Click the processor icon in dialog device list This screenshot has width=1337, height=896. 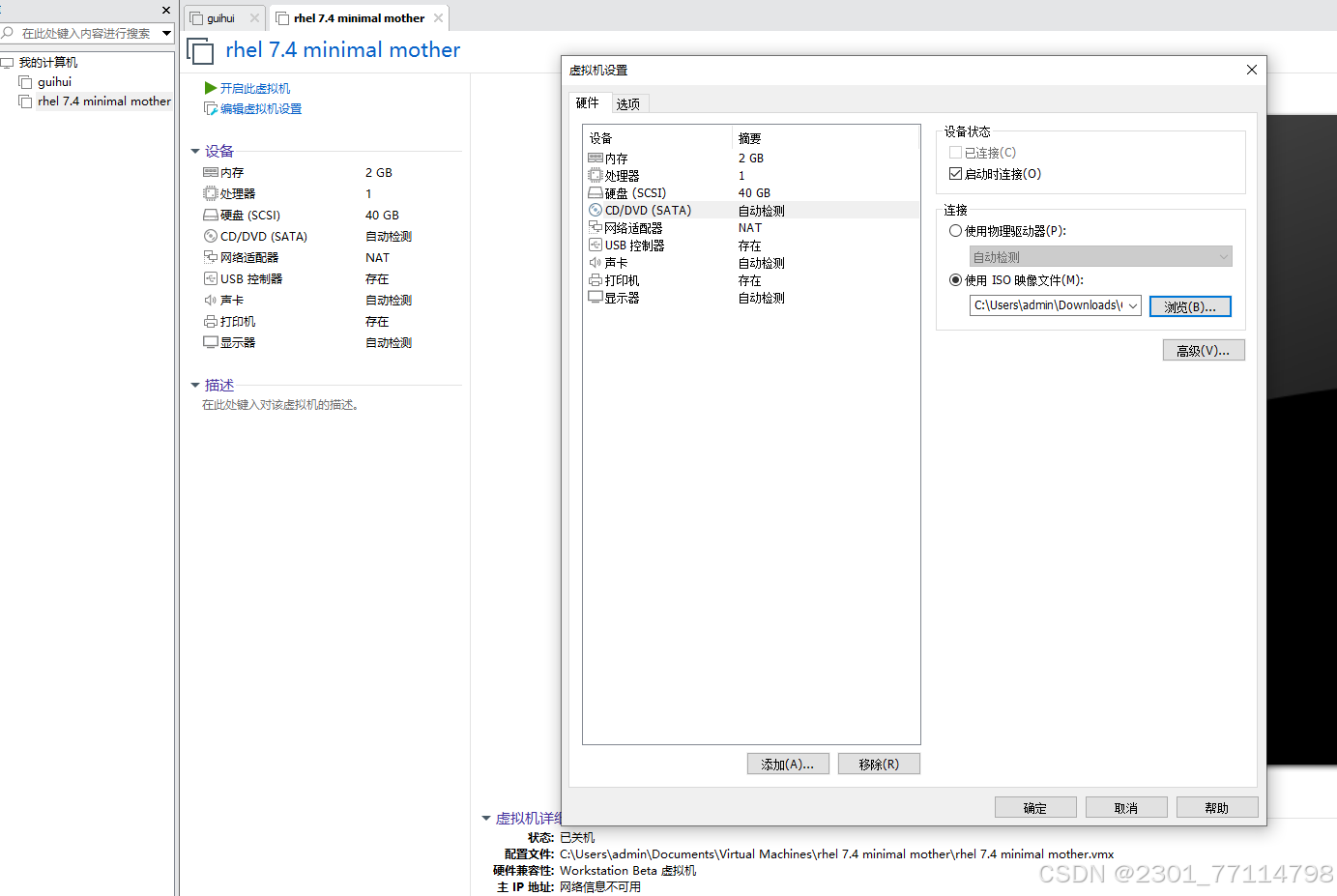596,175
